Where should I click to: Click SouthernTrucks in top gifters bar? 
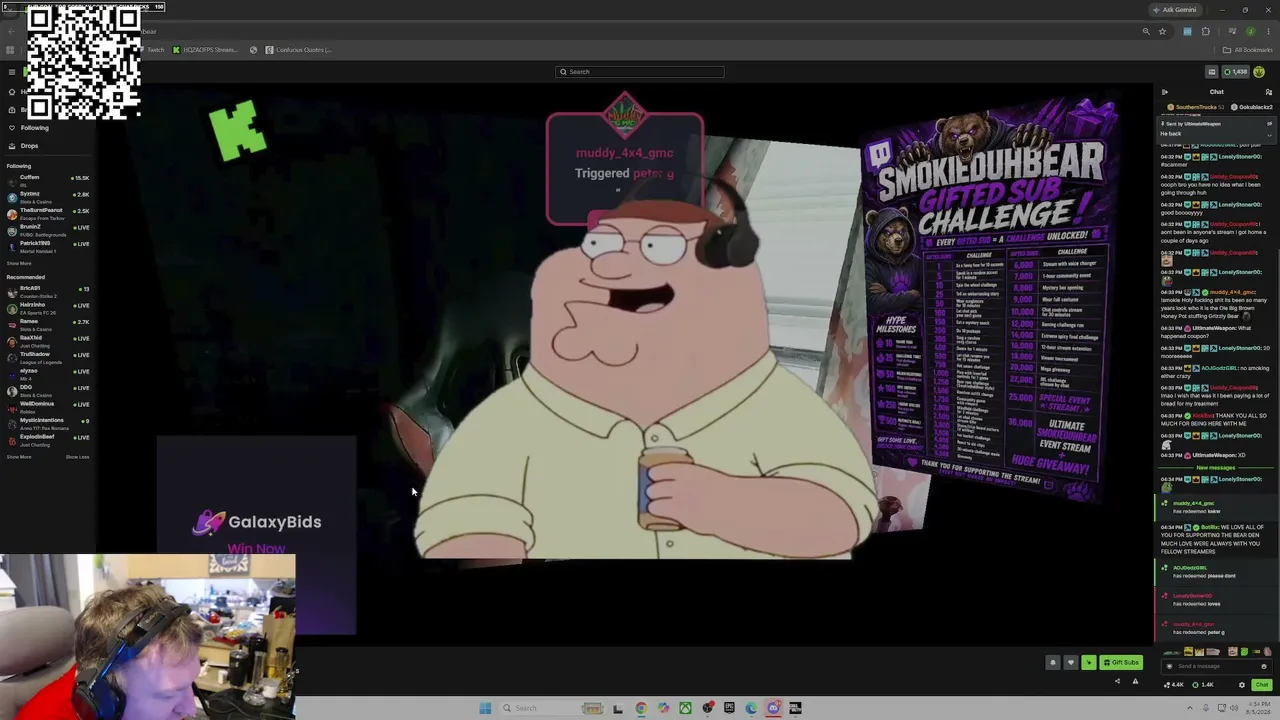point(1196,107)
